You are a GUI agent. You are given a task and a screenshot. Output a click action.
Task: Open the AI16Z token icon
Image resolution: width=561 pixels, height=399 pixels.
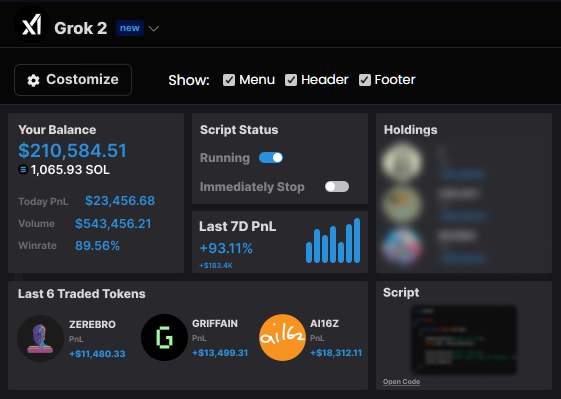pyautogui.click(x=282, y=337)
